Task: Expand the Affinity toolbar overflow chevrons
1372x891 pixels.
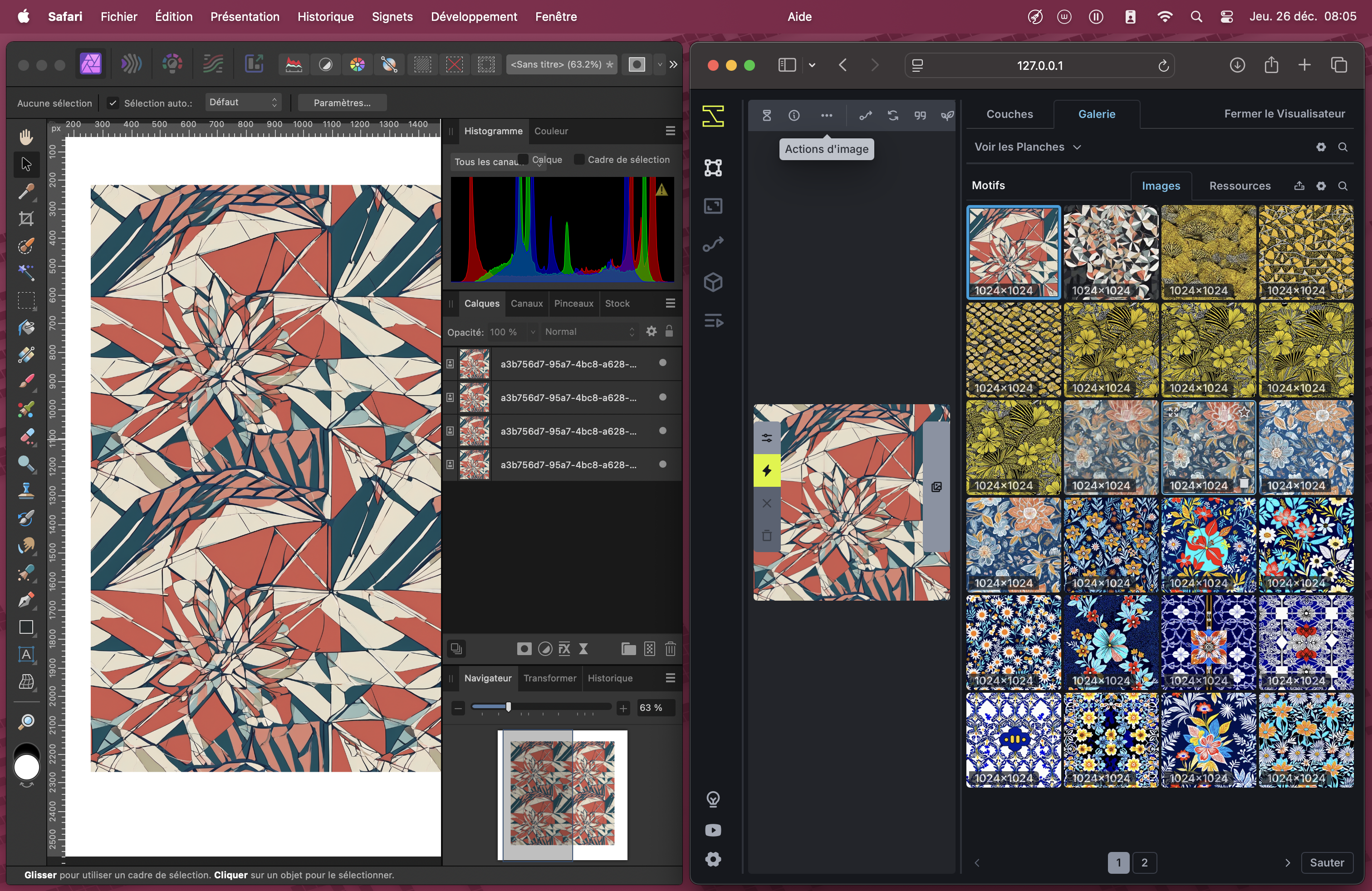Action: 673,64
